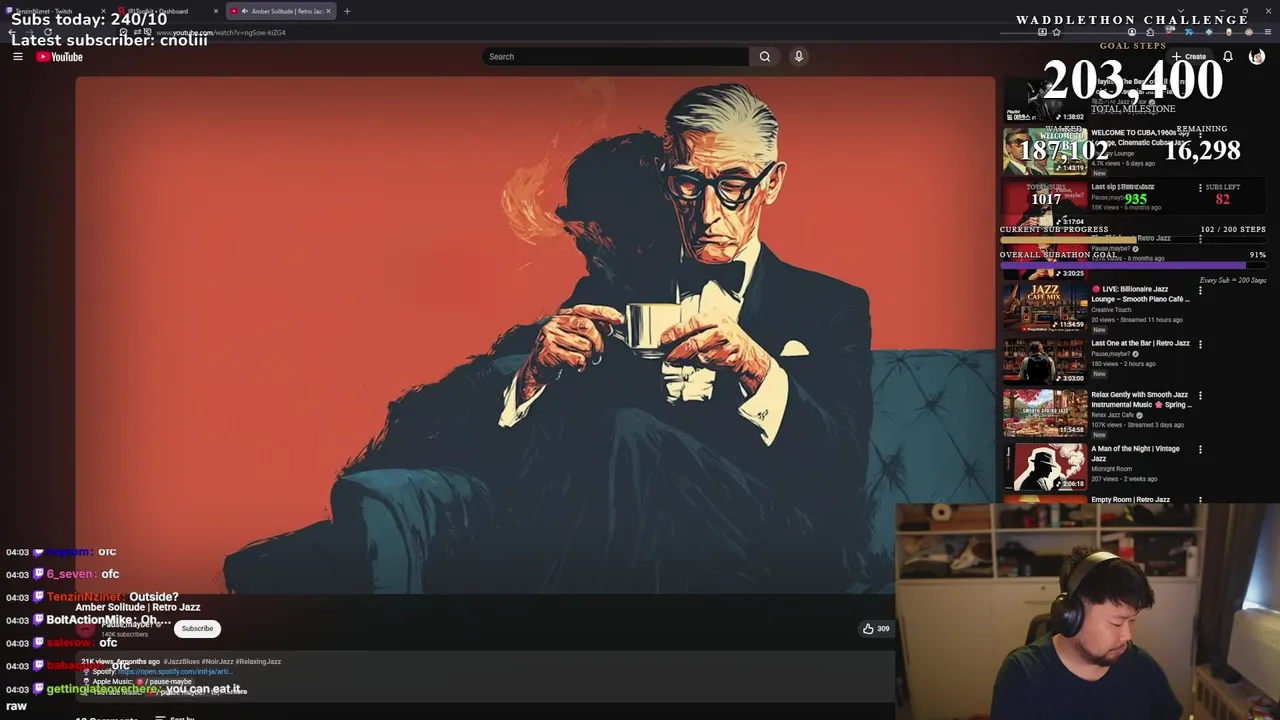Viewport: 1280px width, 720px height.
Task: Go to YouTube home via the logo
Action: coord(60,56)
